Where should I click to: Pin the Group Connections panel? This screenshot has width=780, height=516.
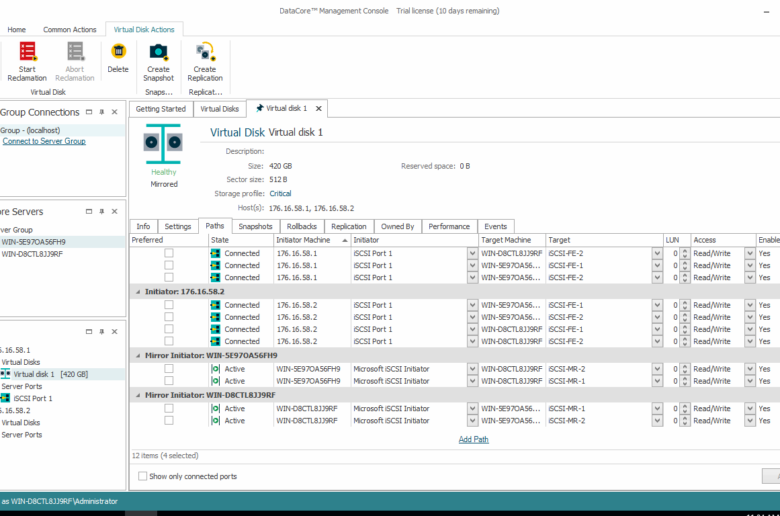click(x=101, y=112)
